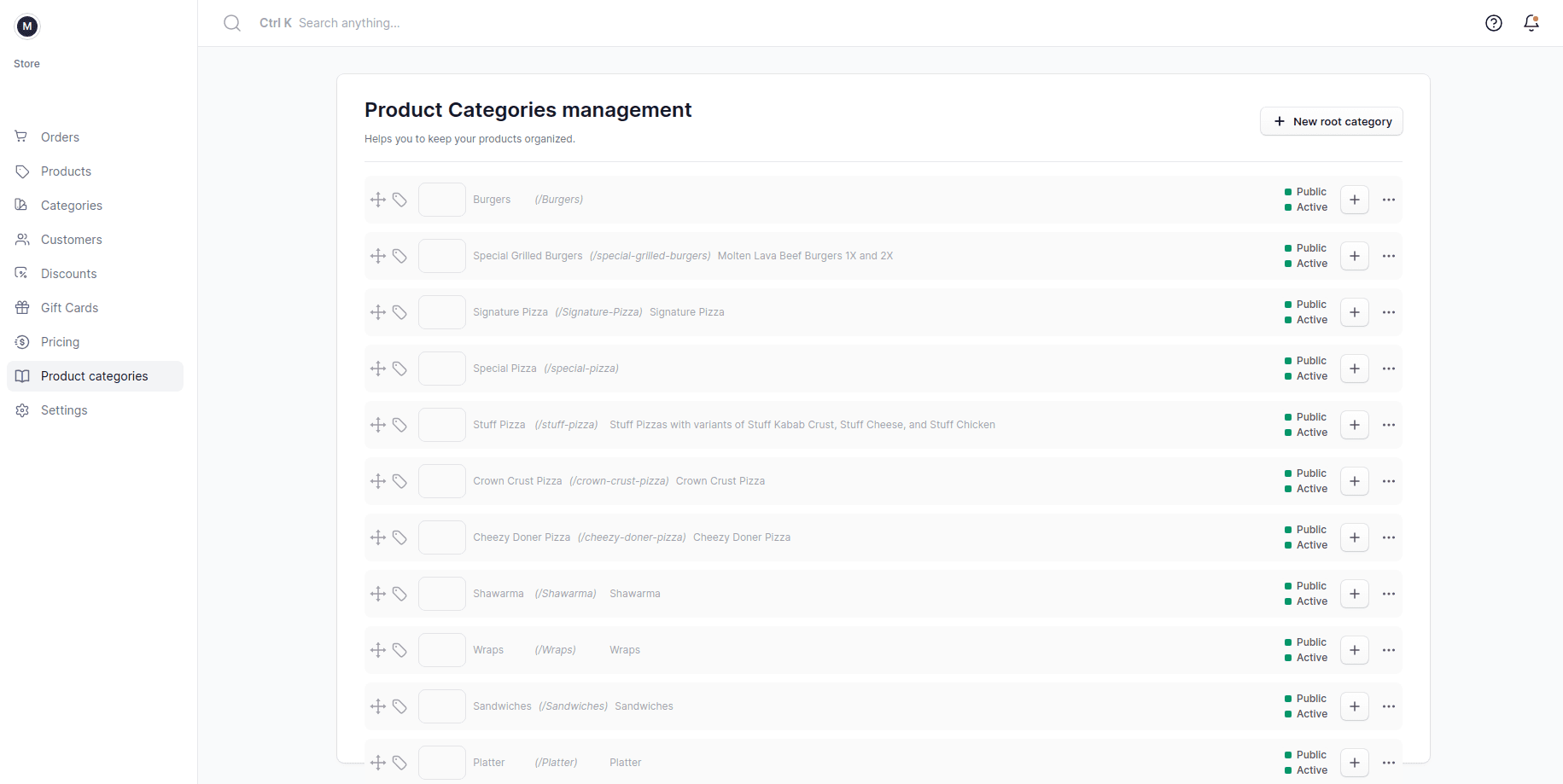This screenshot has width=1563, height=784.
Task: Click the Platter category name
Action: [x=489, y=763]
